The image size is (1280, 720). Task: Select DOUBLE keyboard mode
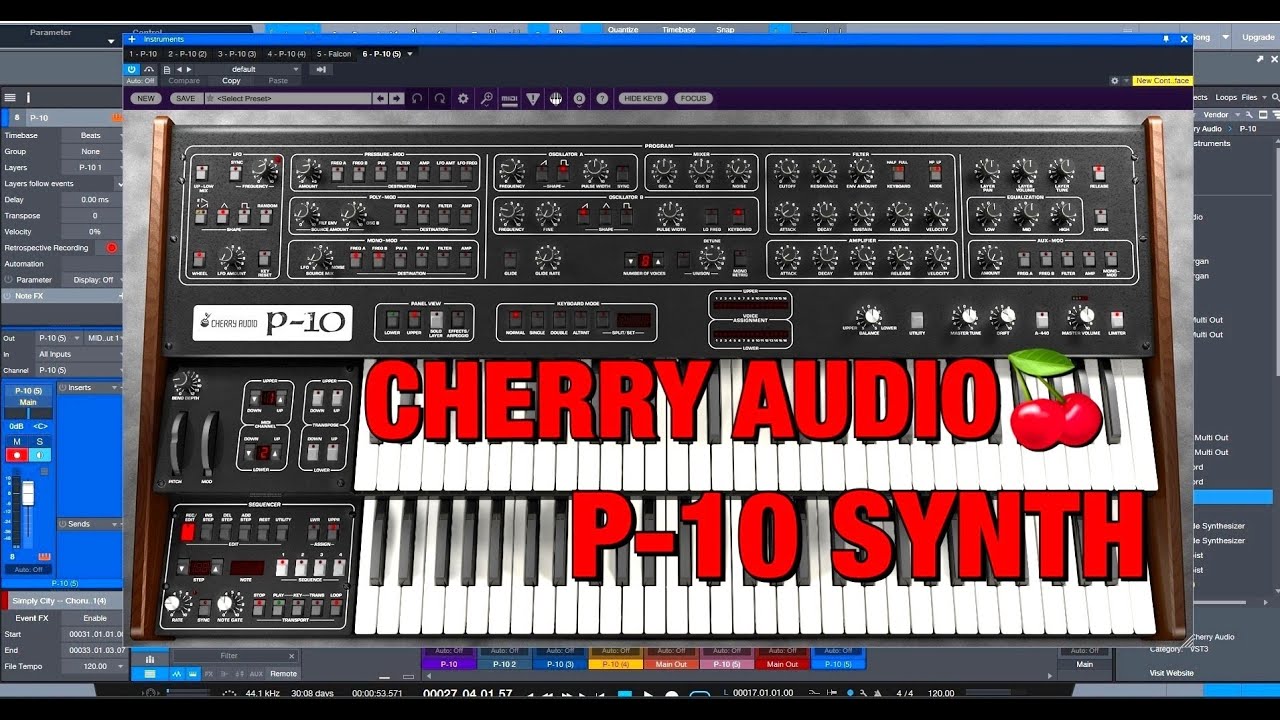(558, 319)
